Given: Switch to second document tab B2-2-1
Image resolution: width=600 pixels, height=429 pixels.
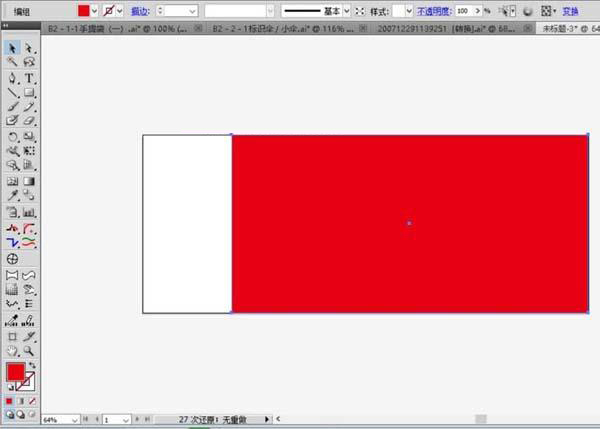Looking at the screenshot, I should click(x=283, y=28).
